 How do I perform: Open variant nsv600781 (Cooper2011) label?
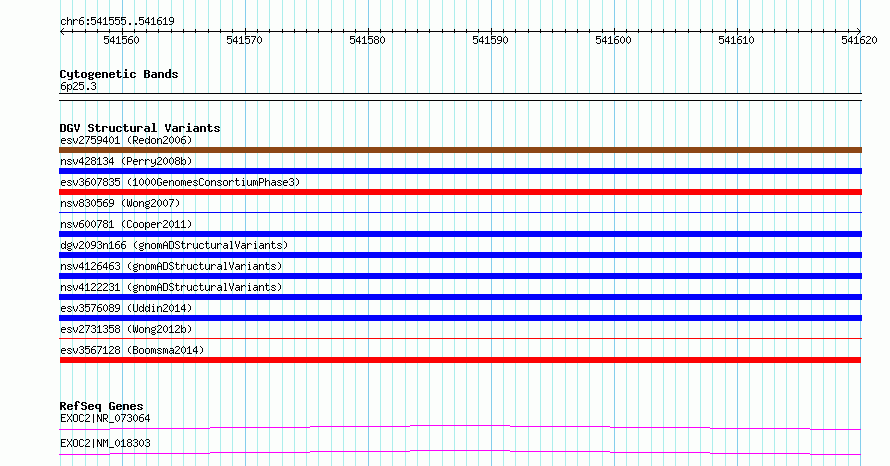pos(126,224)
